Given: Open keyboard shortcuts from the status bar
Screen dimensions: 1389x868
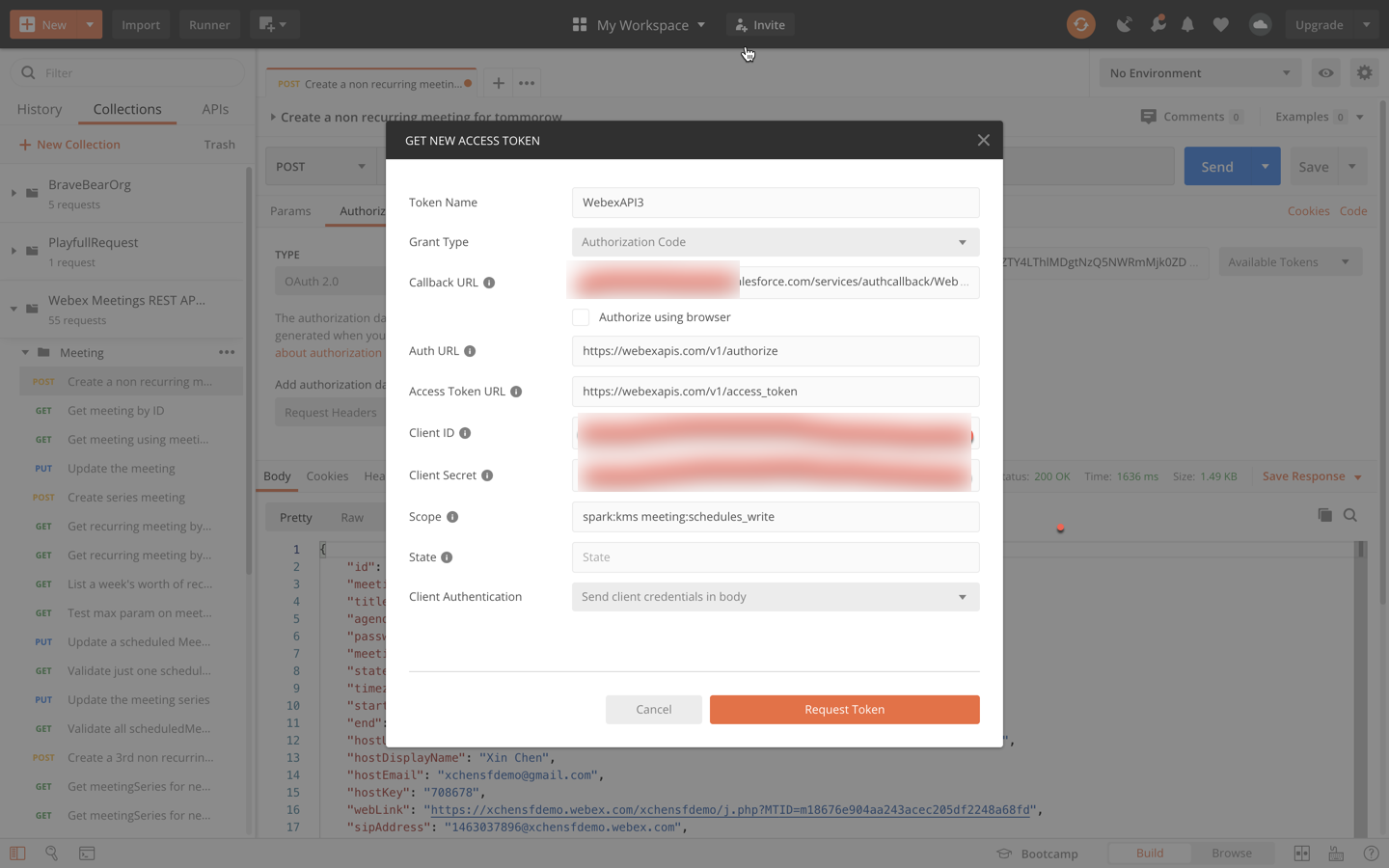Looking at the screenshot, I should pos(1336,854).
